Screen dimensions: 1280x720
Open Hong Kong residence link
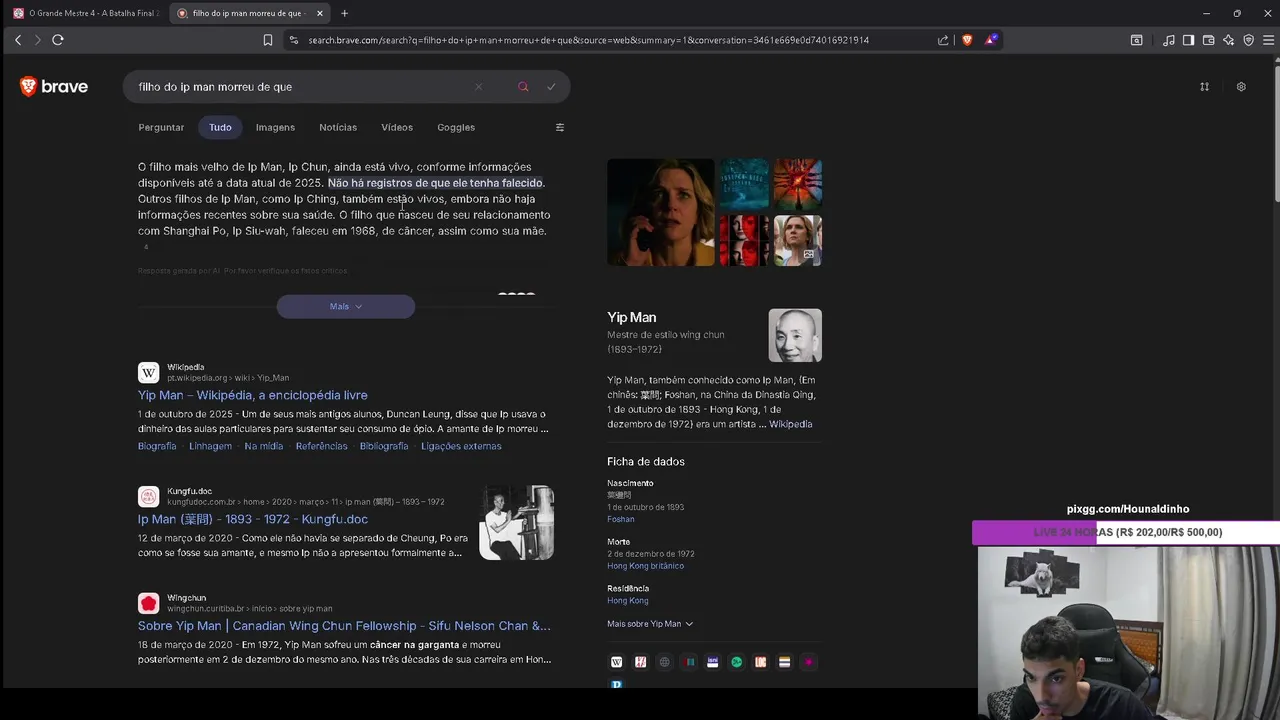coord(628,600)
